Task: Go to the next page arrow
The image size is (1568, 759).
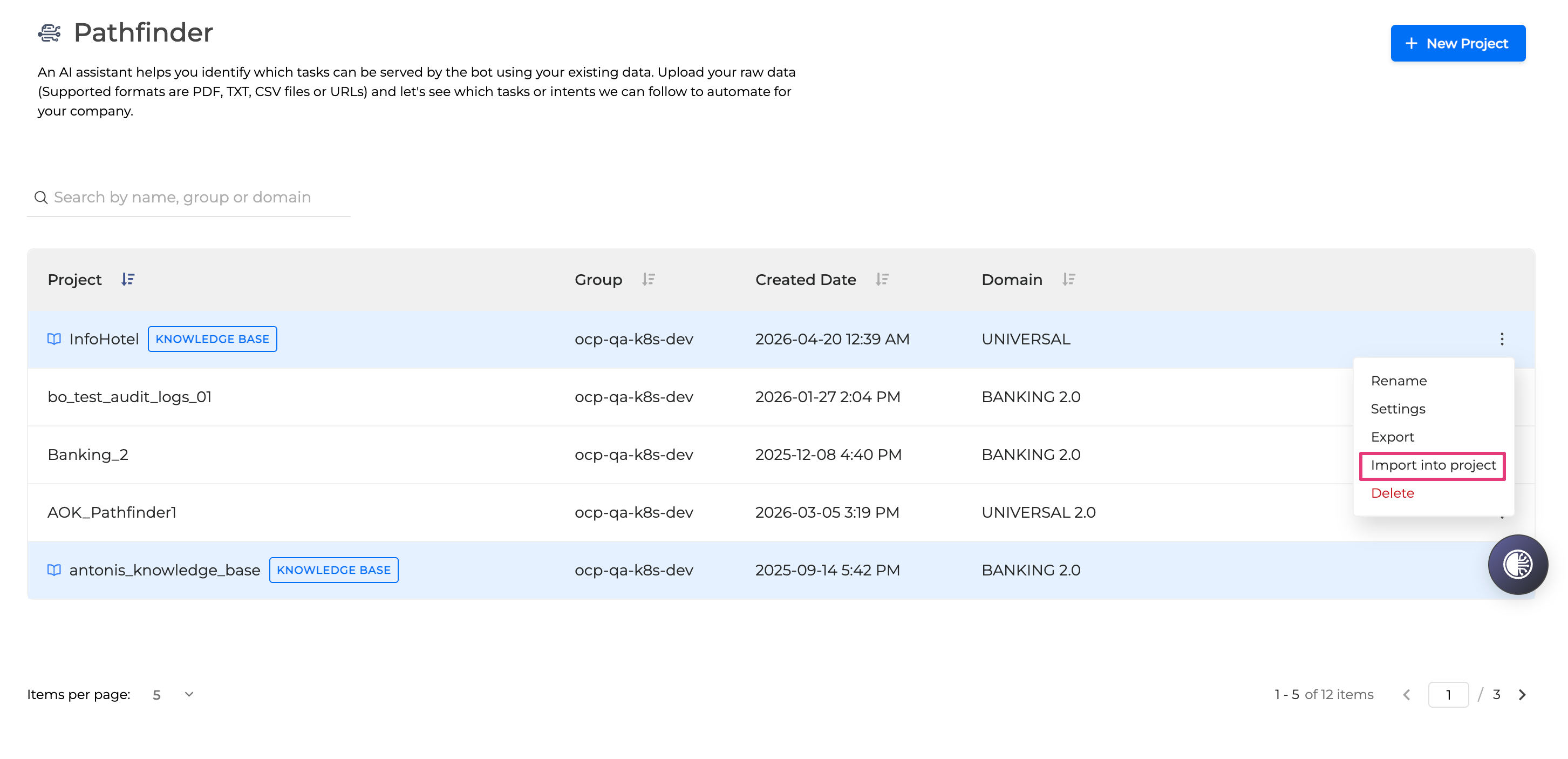Action: coord(1522,695)
